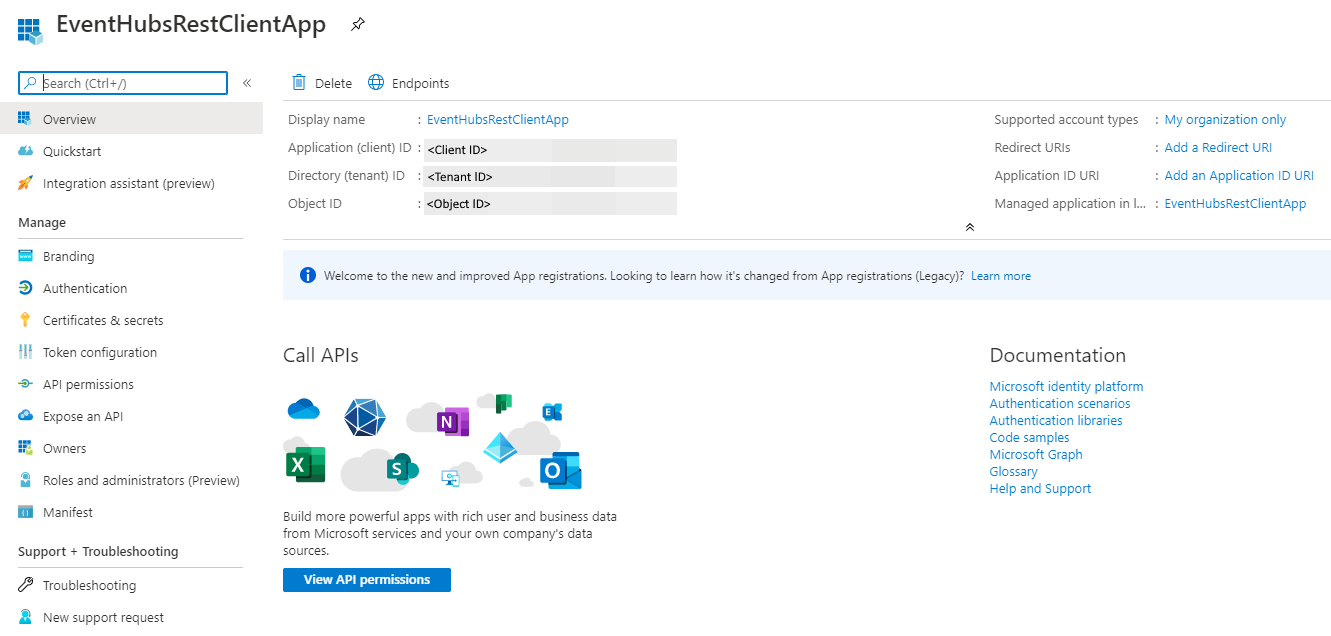Image resolution: width=1331 pixels, height=636 pixels.
Task: Click the SharePoint icon in Call APIs
Action: tap(402, 467)
